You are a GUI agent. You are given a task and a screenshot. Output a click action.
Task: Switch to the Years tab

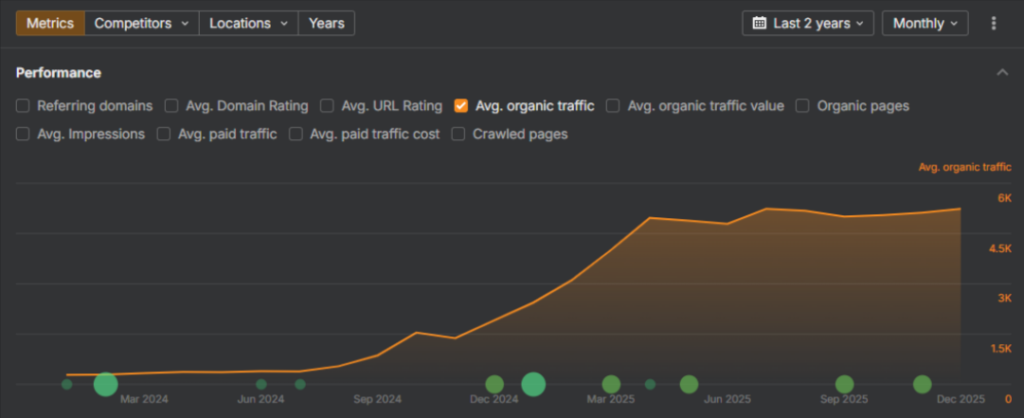tap(326, 23)
